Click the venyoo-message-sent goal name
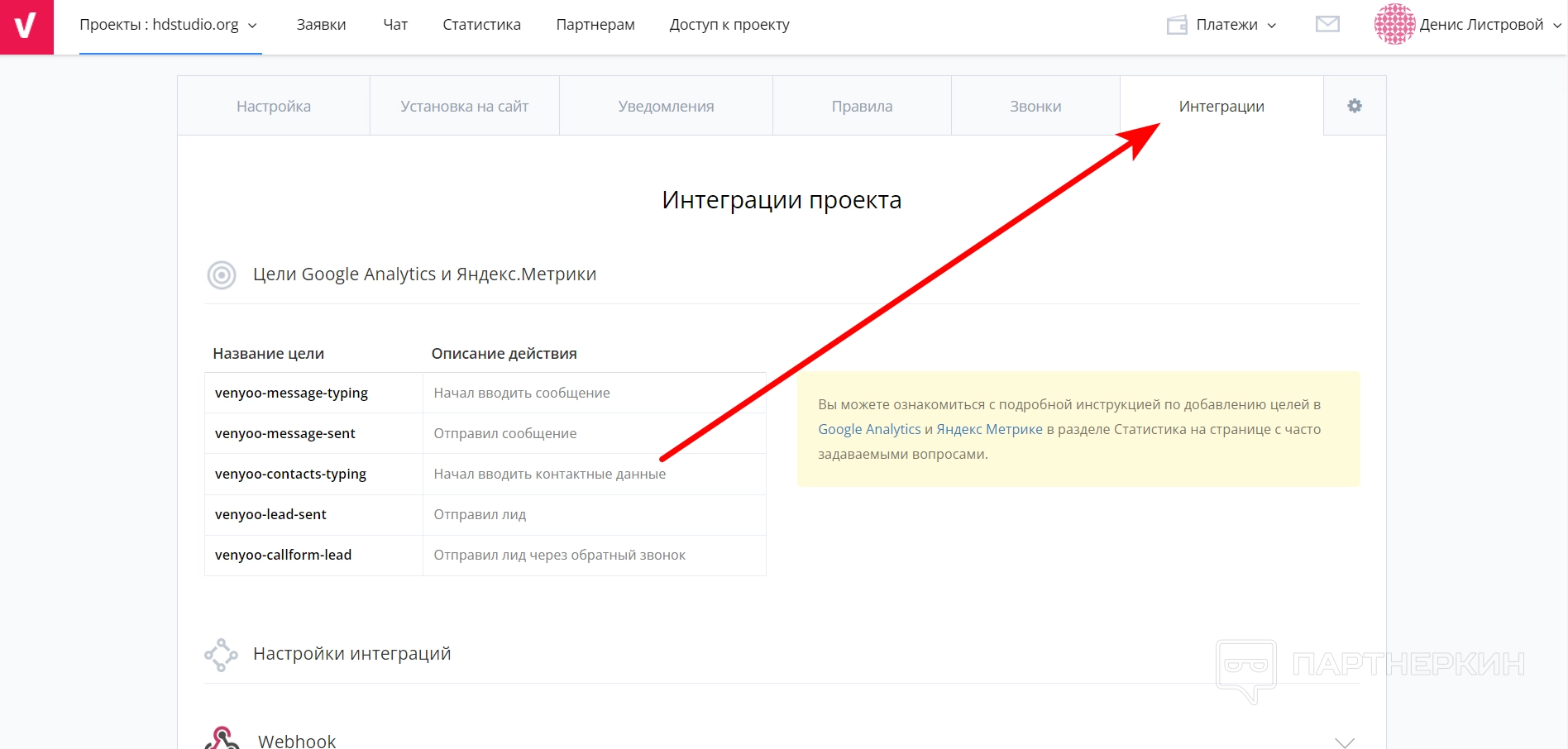Screen dimensions: 1568x749 (x=285, y=433)
